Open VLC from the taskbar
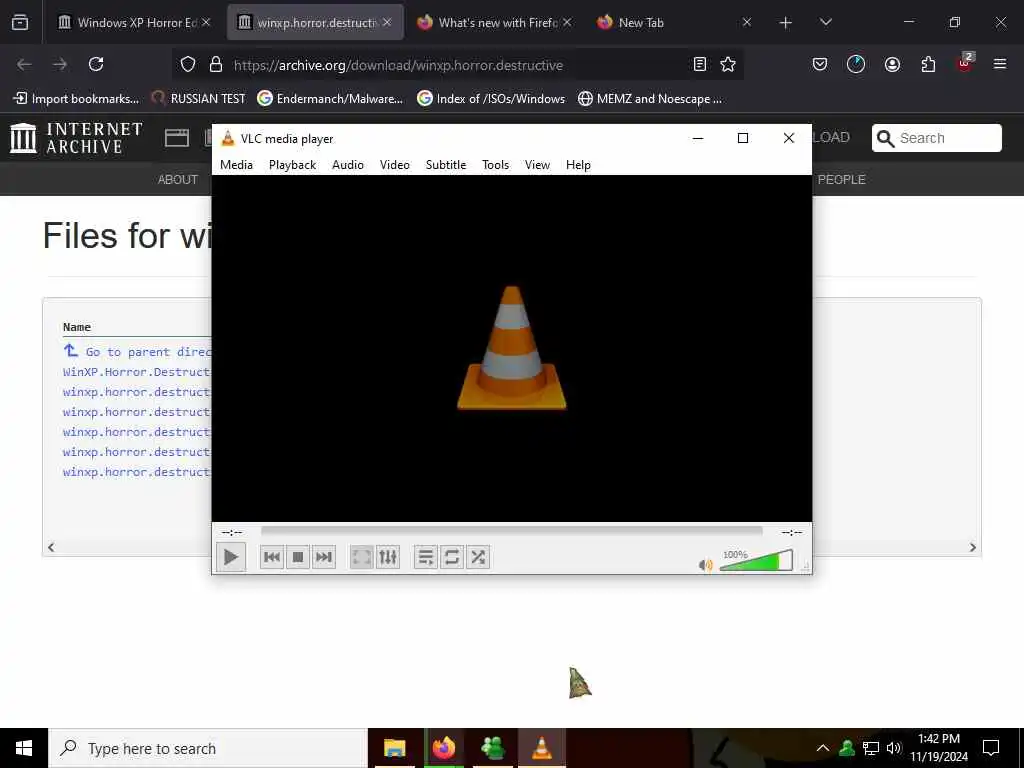This screenshot has height=768, width=1024. pyautogui.click(x=541, y=748)
